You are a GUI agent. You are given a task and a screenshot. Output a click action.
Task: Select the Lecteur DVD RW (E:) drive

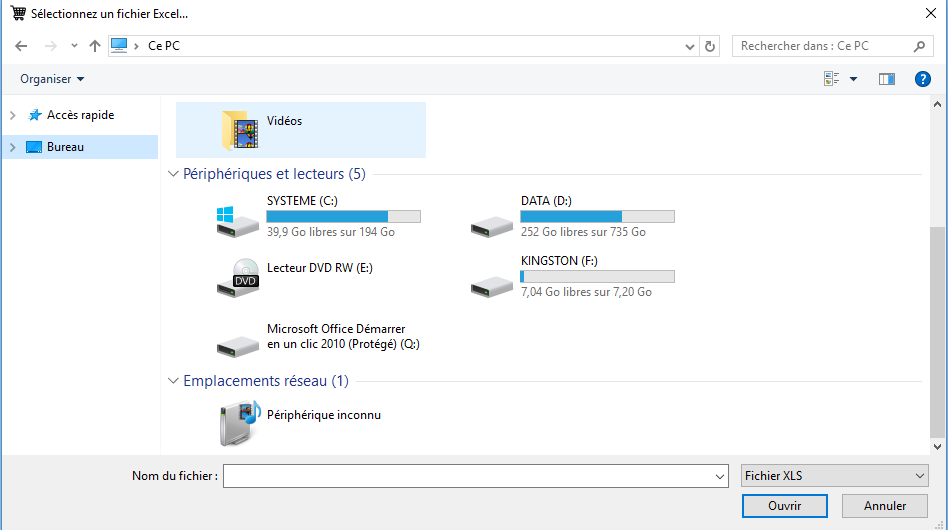pos(319,268)
